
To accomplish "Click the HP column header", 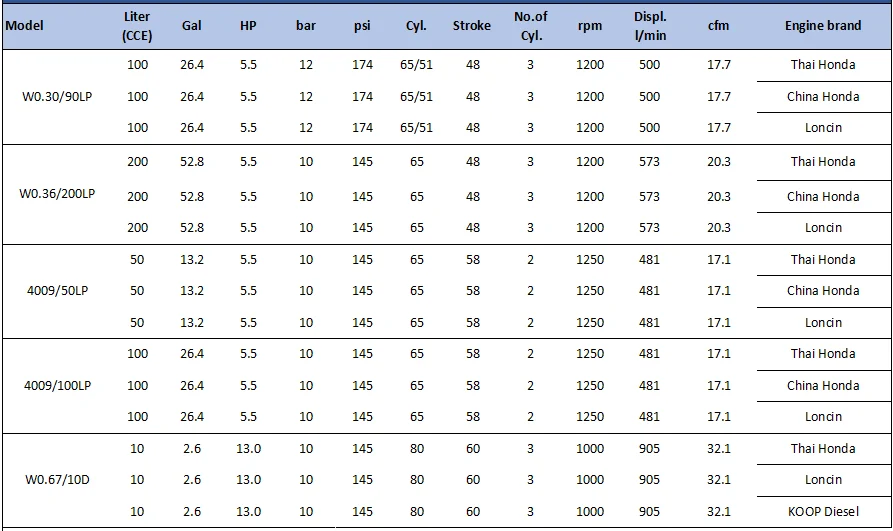I will pos(248,26).
